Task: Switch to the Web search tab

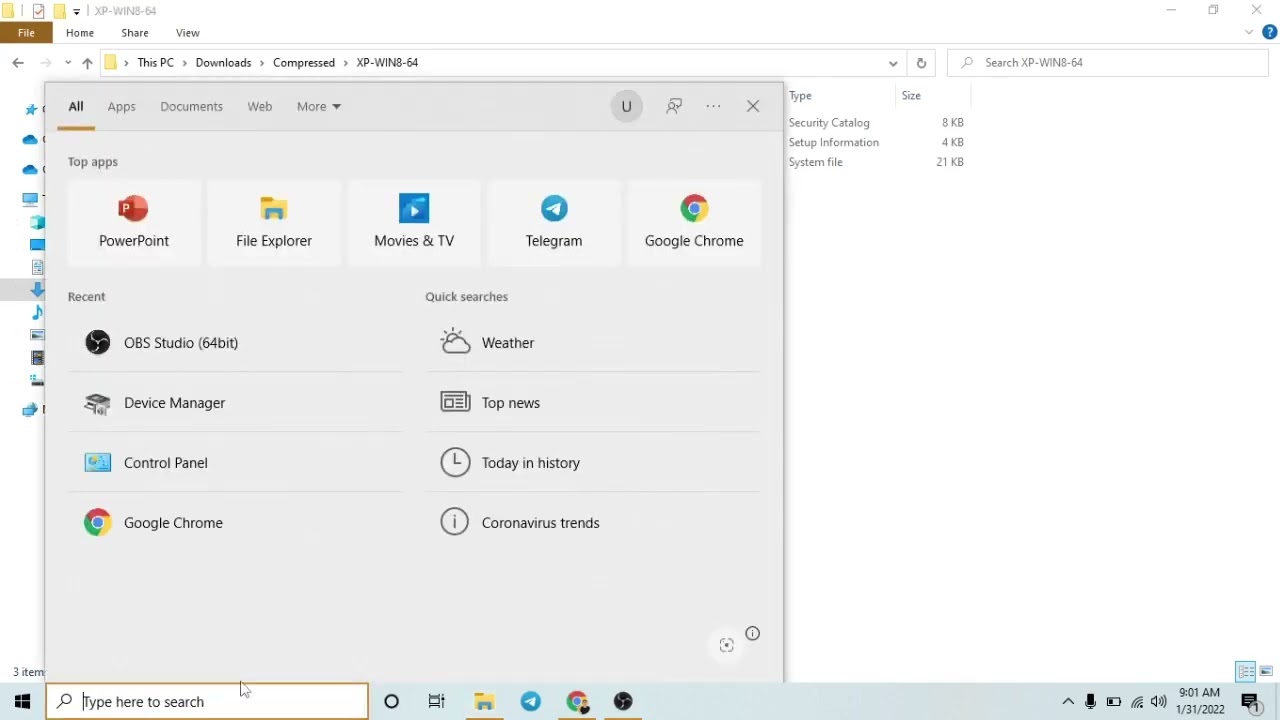Action: pyautogui.click(x=260, y=106)
